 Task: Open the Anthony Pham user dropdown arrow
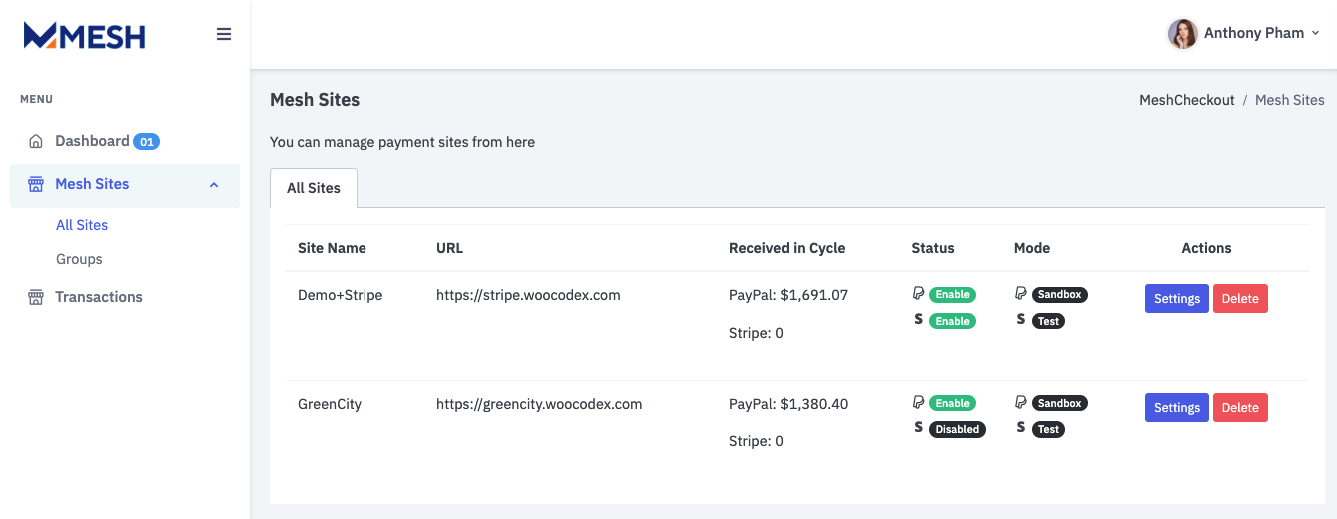click(x=1315, y=33)
